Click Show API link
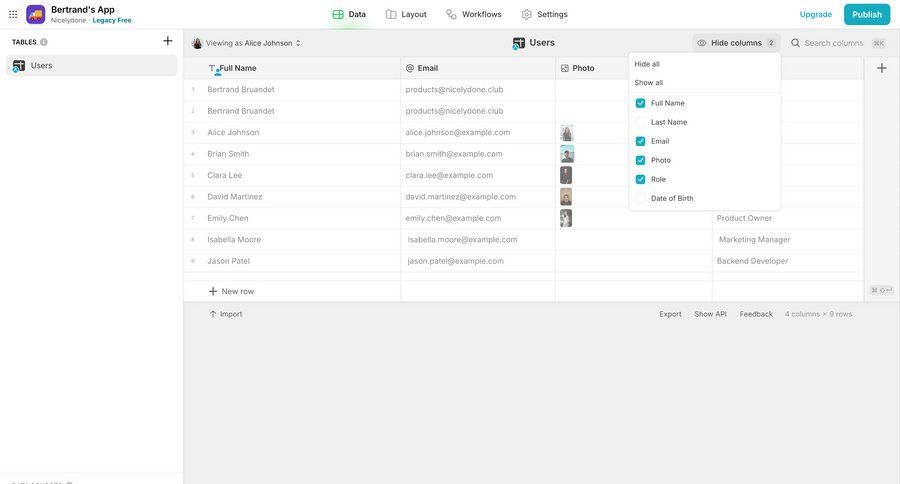Screen dimensions: 900x484 pyautogui.click(x=711, y=314)
